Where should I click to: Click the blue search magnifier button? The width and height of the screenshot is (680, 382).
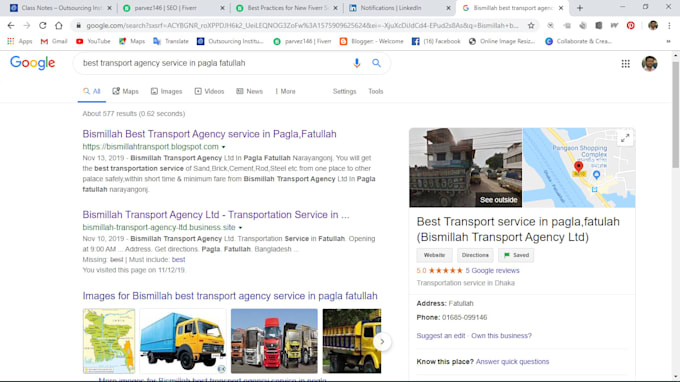[x=376, y=63]
